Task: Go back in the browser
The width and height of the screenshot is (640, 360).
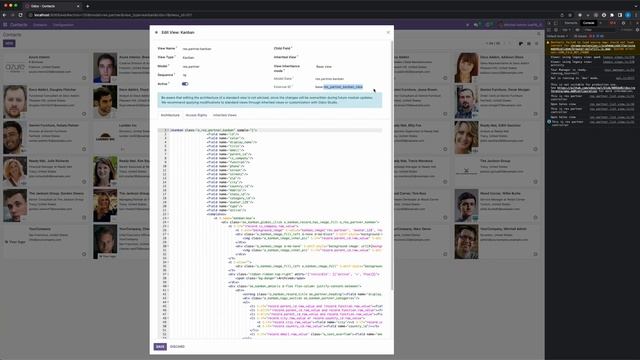Action: click(x=4, y=15)
